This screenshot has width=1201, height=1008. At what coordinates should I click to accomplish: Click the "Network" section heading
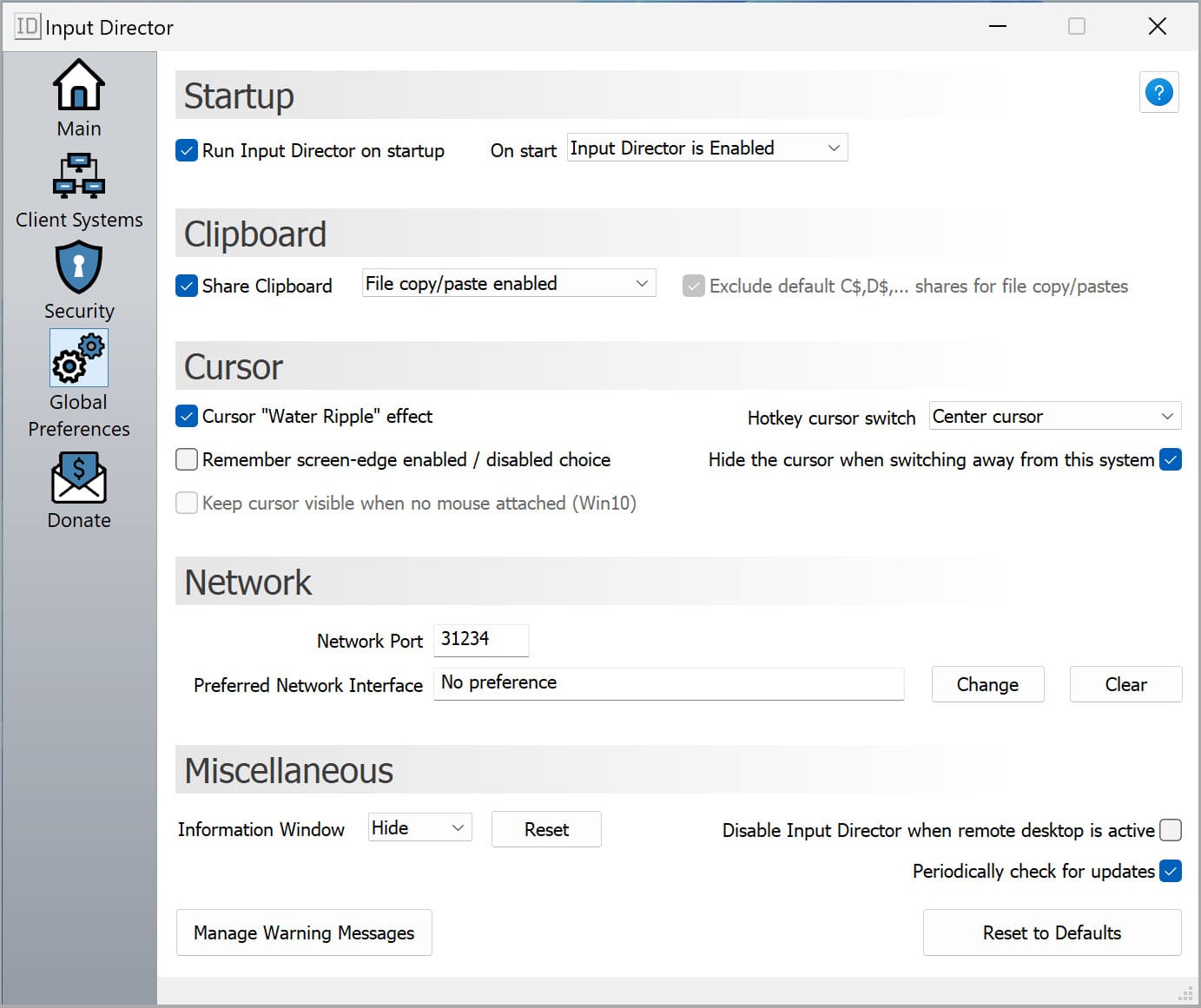(248, 582)
